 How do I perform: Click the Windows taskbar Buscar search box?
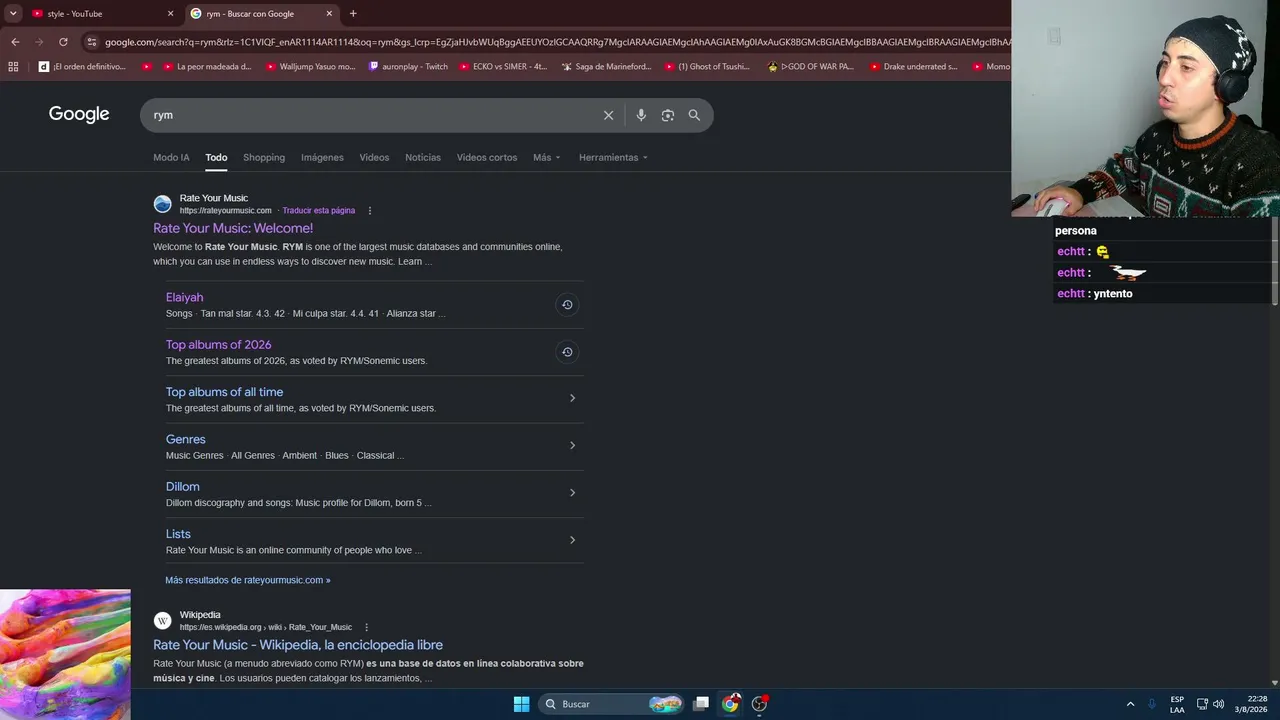(x=612, y=704)
